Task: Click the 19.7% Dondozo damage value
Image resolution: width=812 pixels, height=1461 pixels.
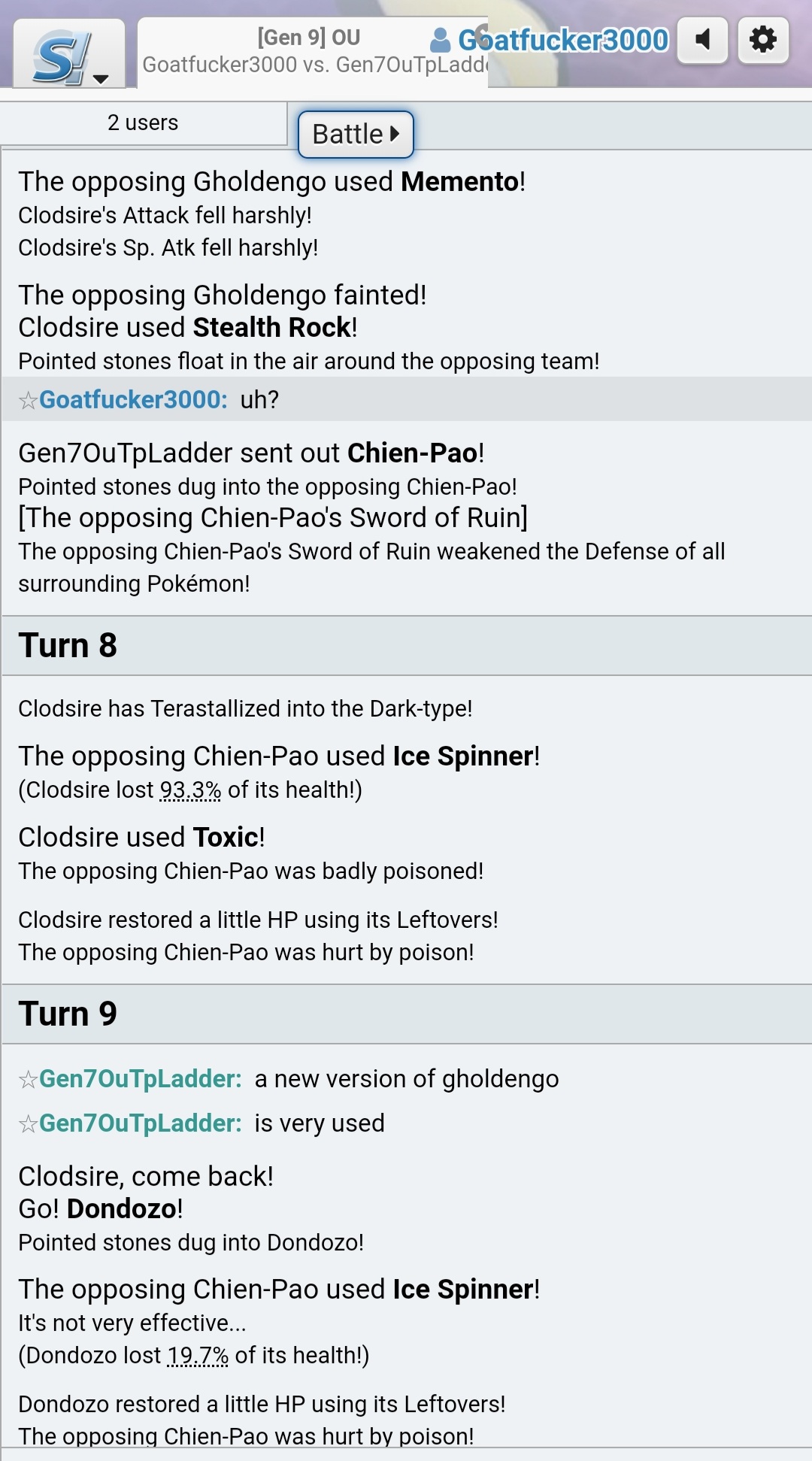Action: tap(197, 1355)
